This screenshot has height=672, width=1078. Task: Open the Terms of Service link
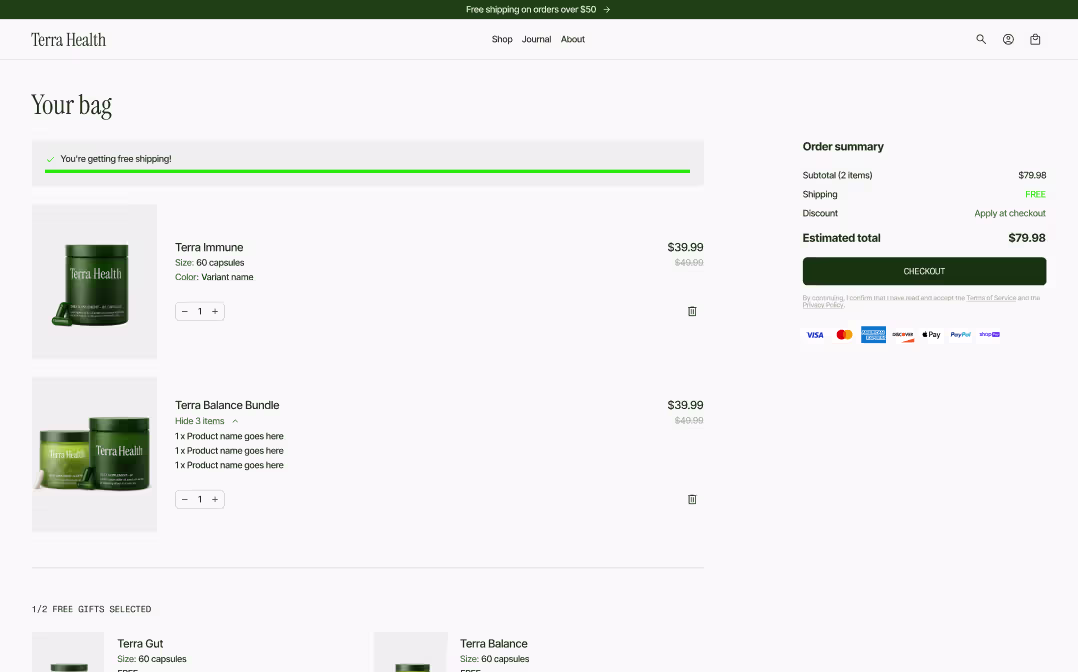click(x=991, y=297)
